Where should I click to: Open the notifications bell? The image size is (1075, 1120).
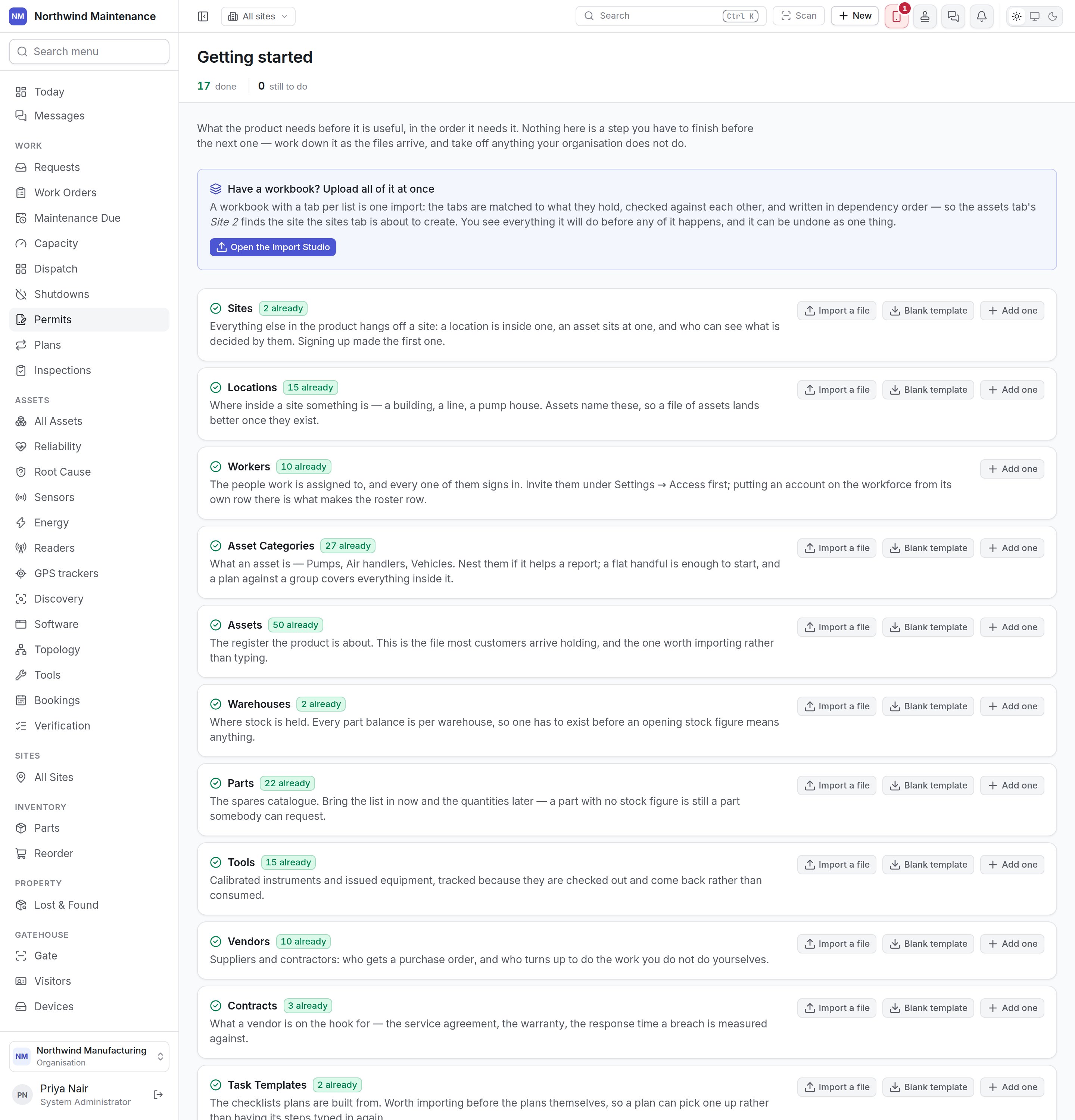981,16
